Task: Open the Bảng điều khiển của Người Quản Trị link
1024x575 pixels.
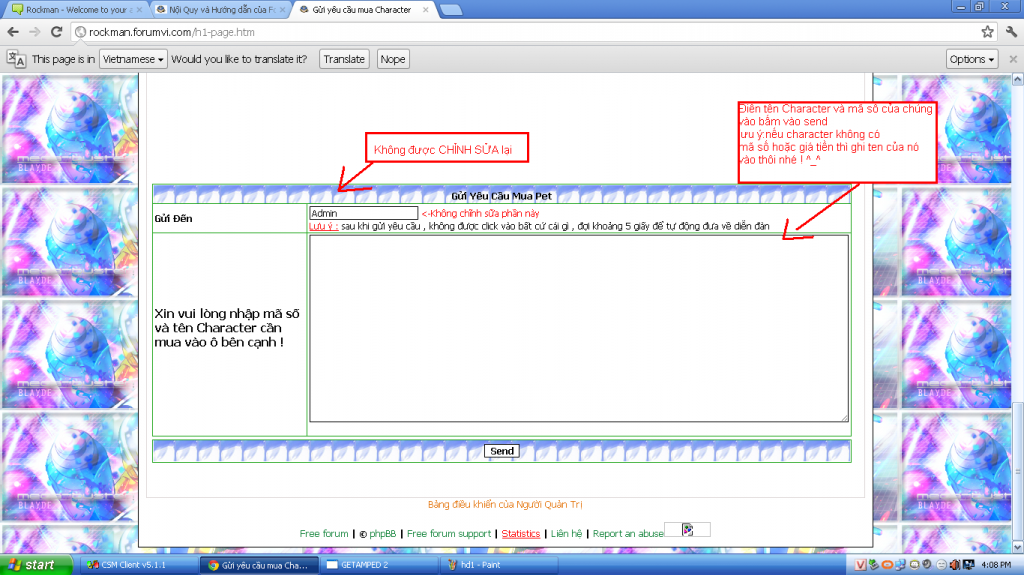Action: click(505, 504)
